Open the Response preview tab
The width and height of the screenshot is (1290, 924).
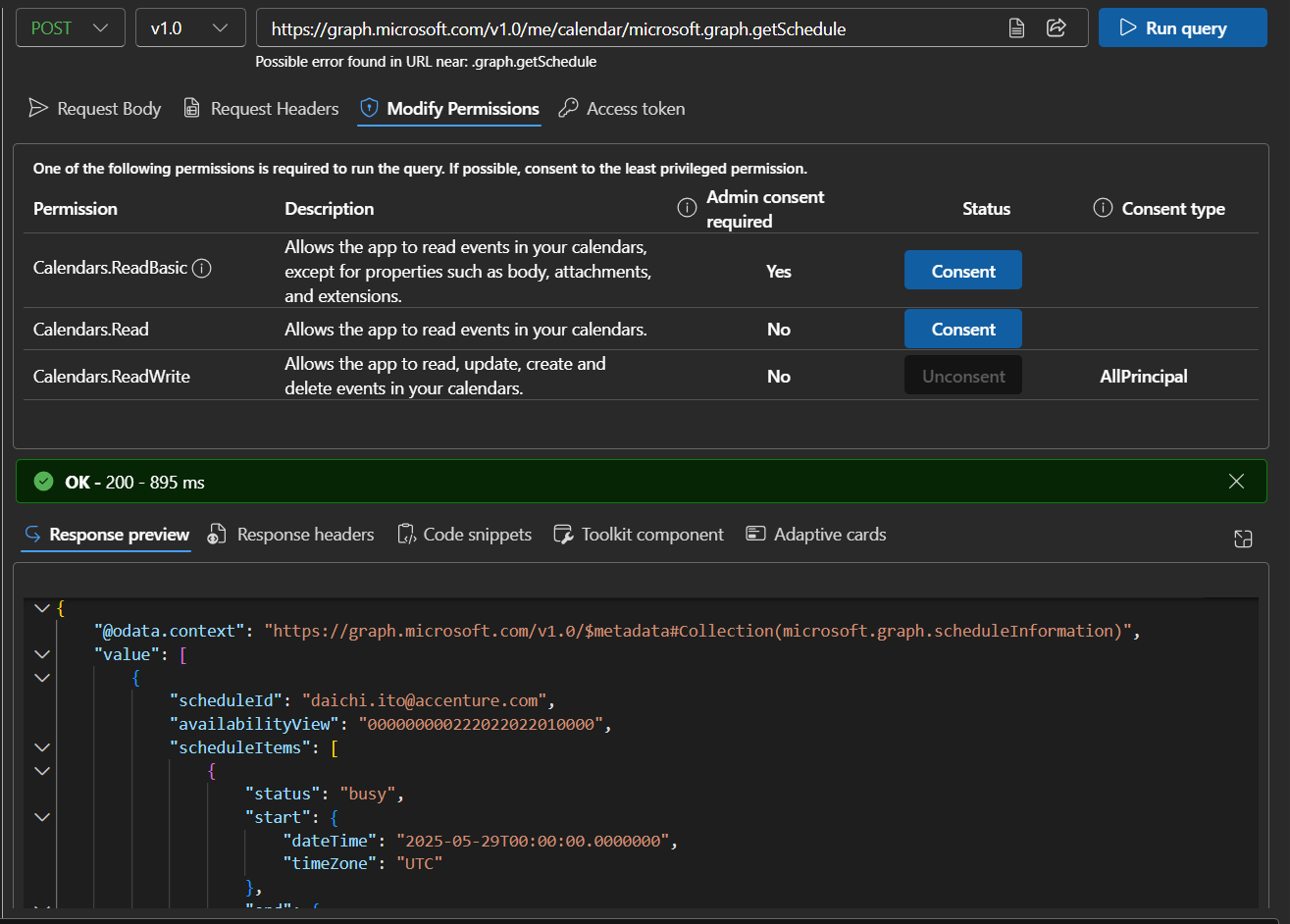[106, 535]
